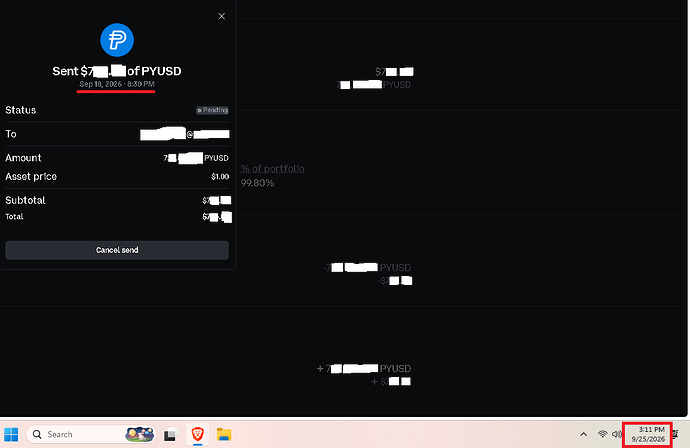The width and height of the screenshot is (690, 448).
Task: Click the Sent PYUSD heading
Action: [117, 71]
